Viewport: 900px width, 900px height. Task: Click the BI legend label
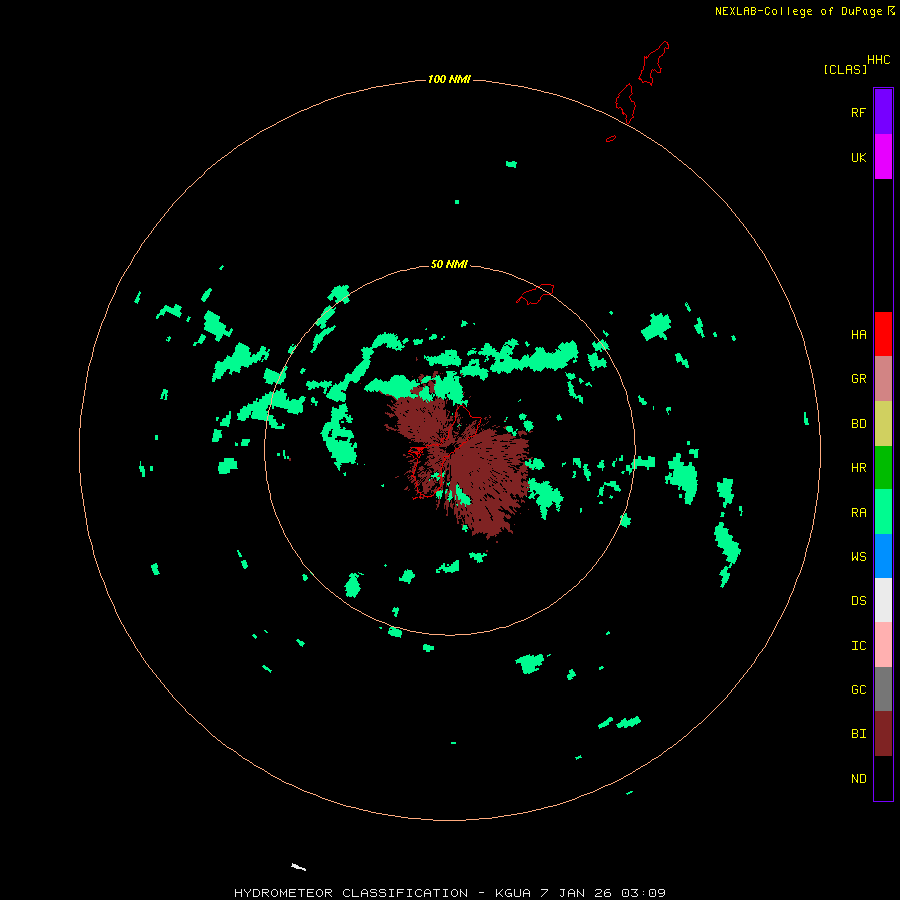click(x=858, y=734)
